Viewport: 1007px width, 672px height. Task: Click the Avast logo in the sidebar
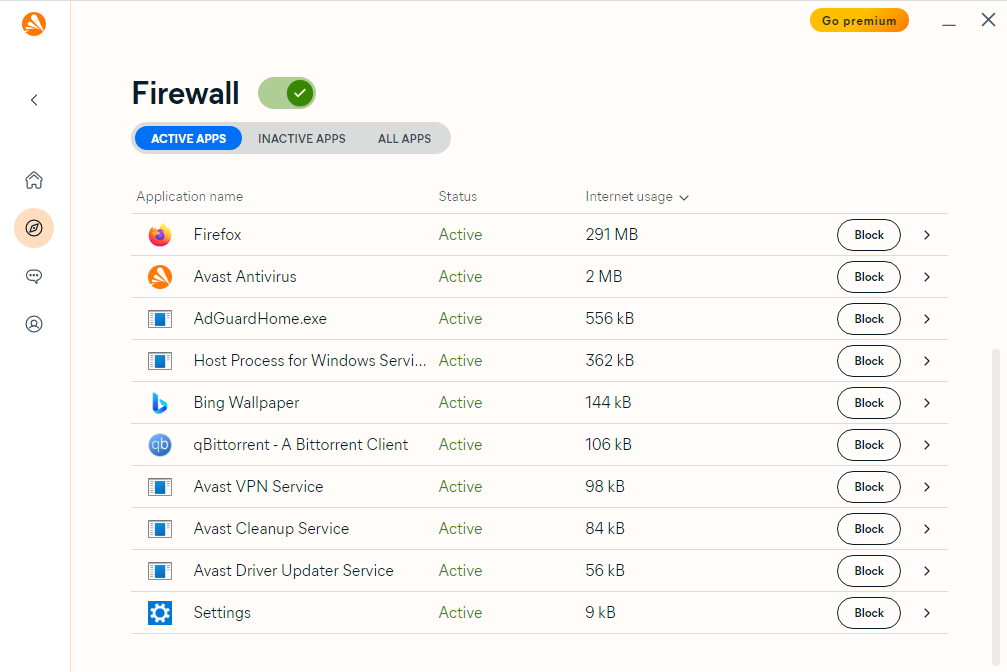tap(34, 24)
